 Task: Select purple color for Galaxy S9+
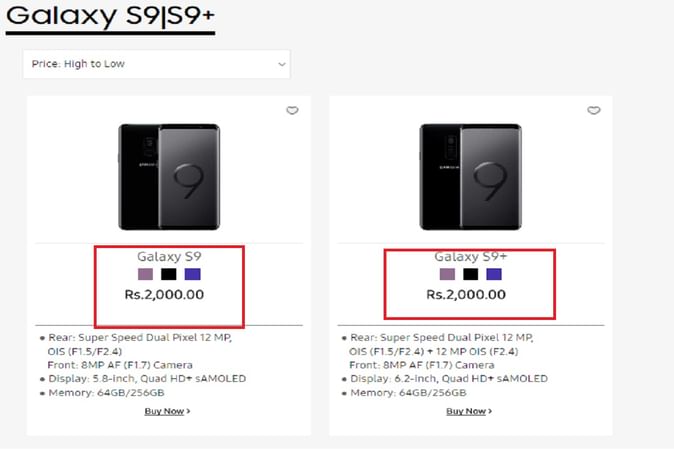point(446,274)
